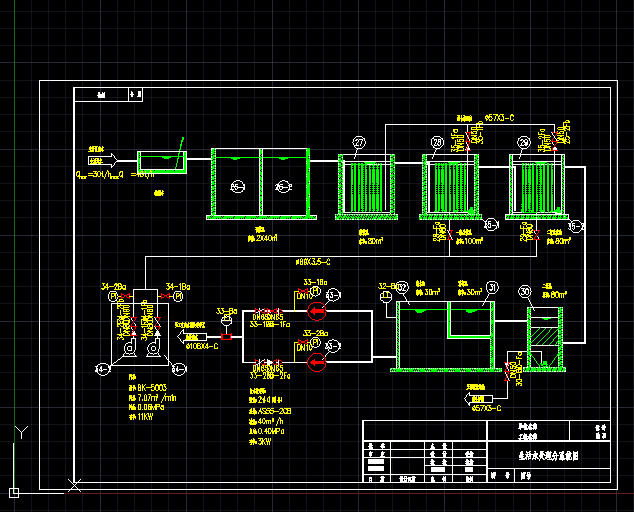
Task: Click the pipe label Φ57X3-C at top
Action: point(499,118)
